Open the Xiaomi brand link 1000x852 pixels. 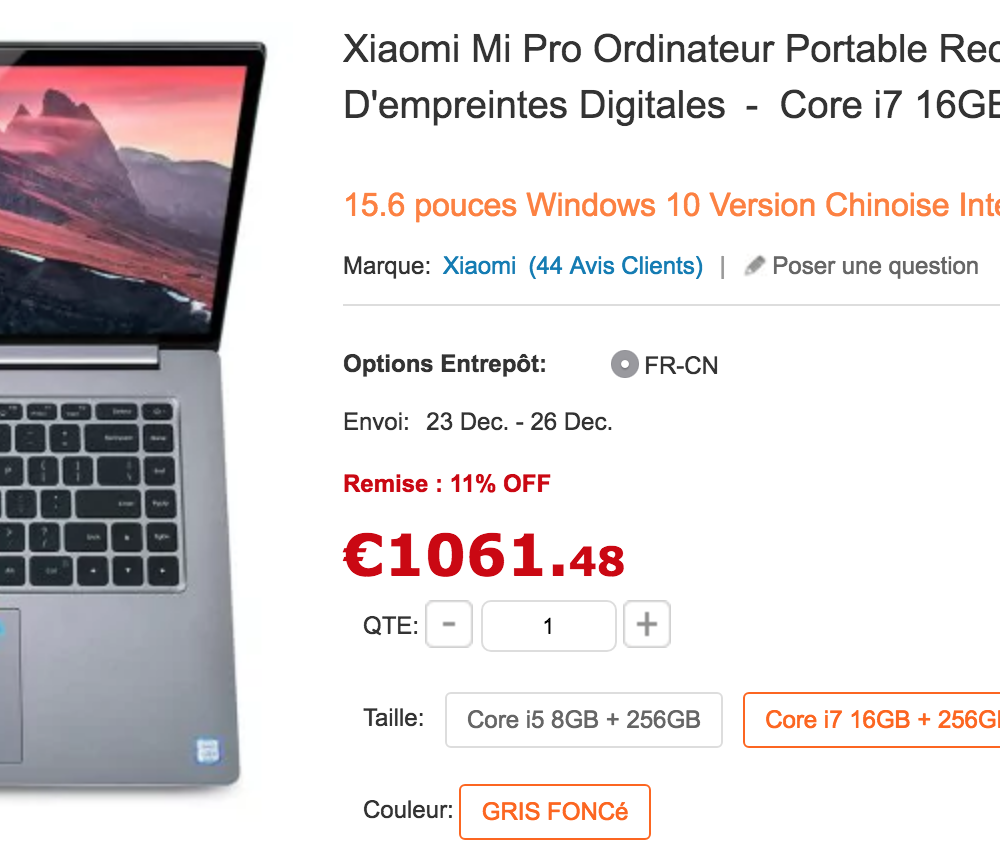(x=479, y=265)
